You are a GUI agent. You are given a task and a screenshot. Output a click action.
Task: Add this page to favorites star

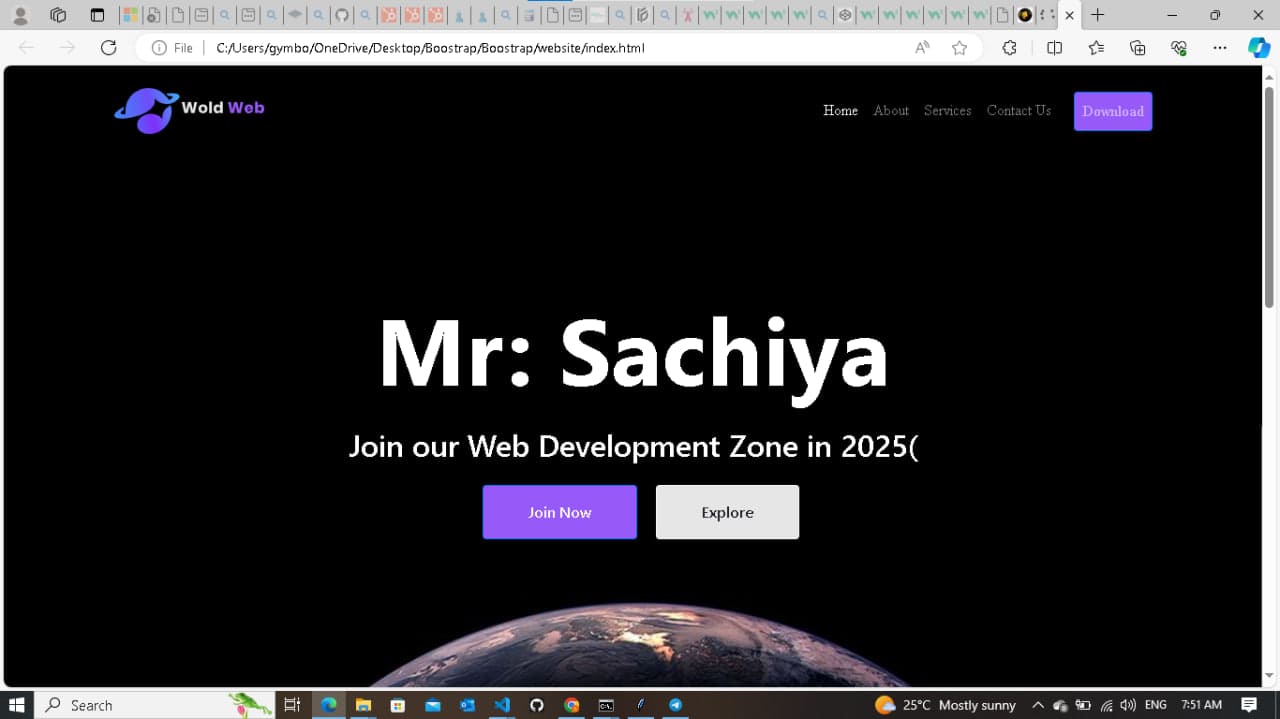click(959, 48)
